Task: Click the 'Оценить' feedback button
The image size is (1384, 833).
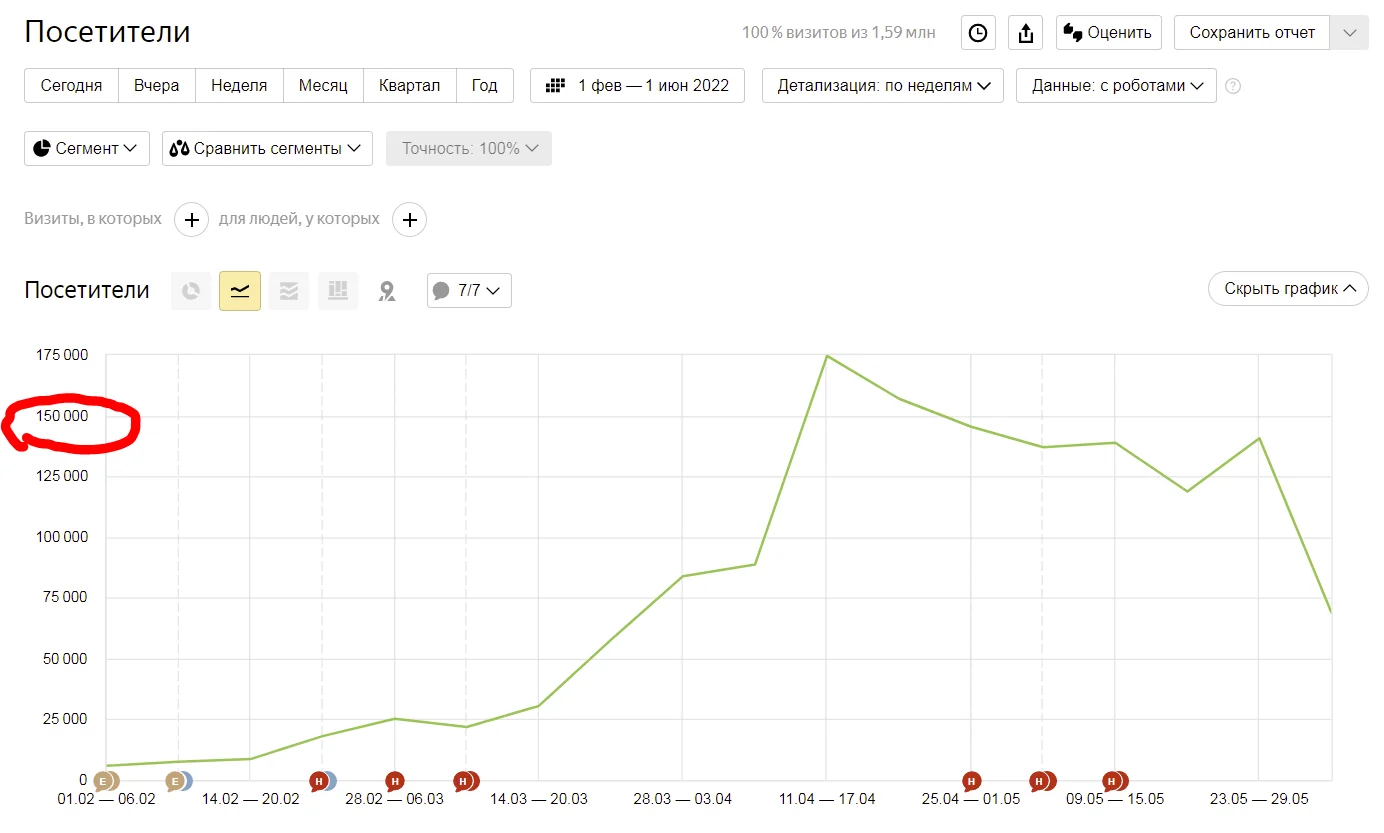Action: click(x=1108, y=33)
